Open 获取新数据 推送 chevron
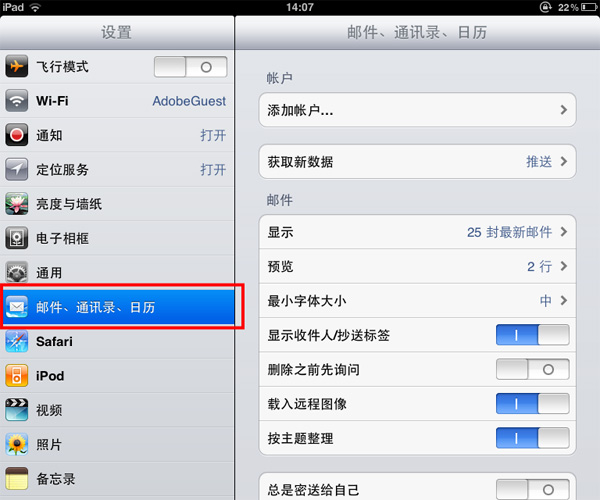600x500 pixels. pos(564,161)
